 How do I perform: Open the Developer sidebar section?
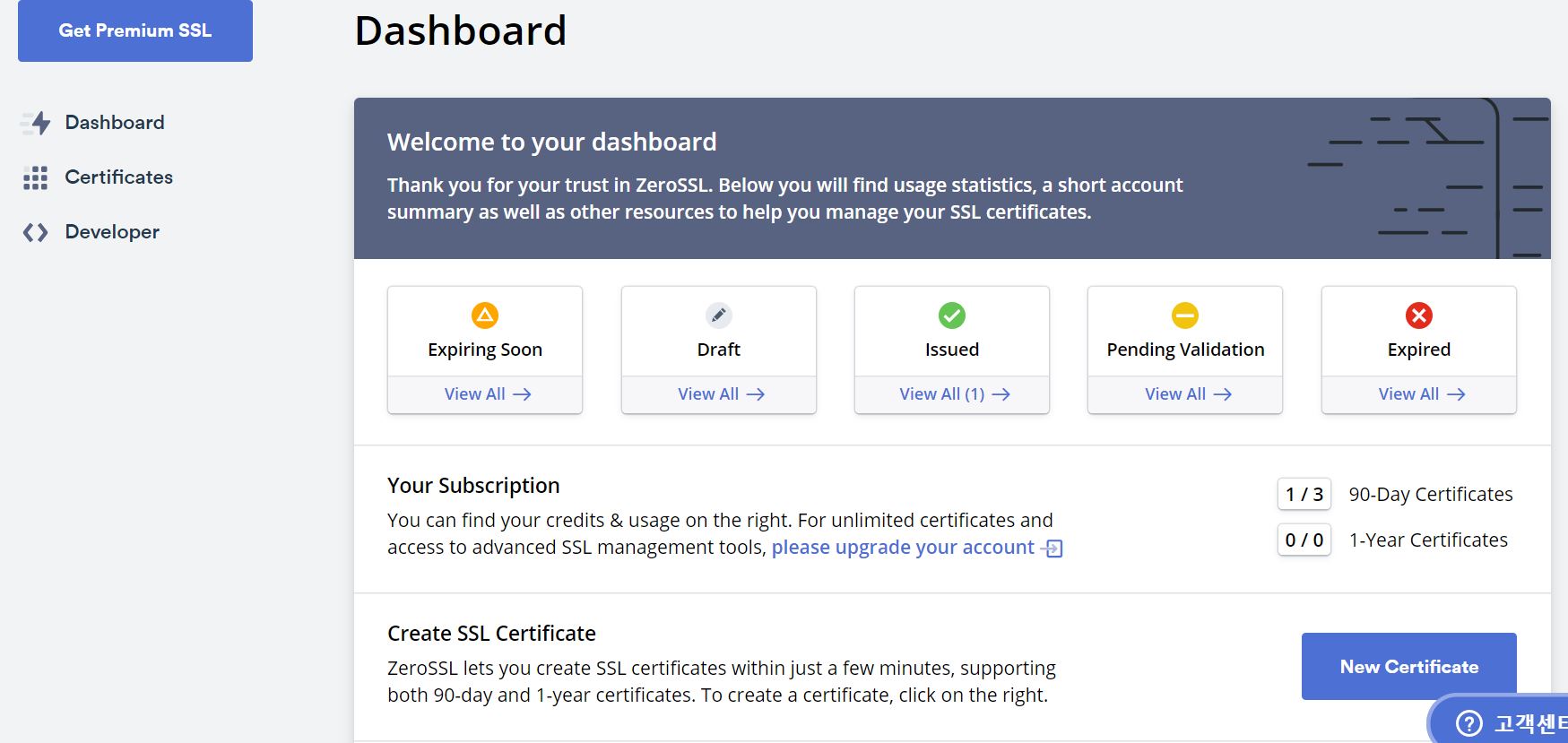pyautogui.click(x=112, y=232)
